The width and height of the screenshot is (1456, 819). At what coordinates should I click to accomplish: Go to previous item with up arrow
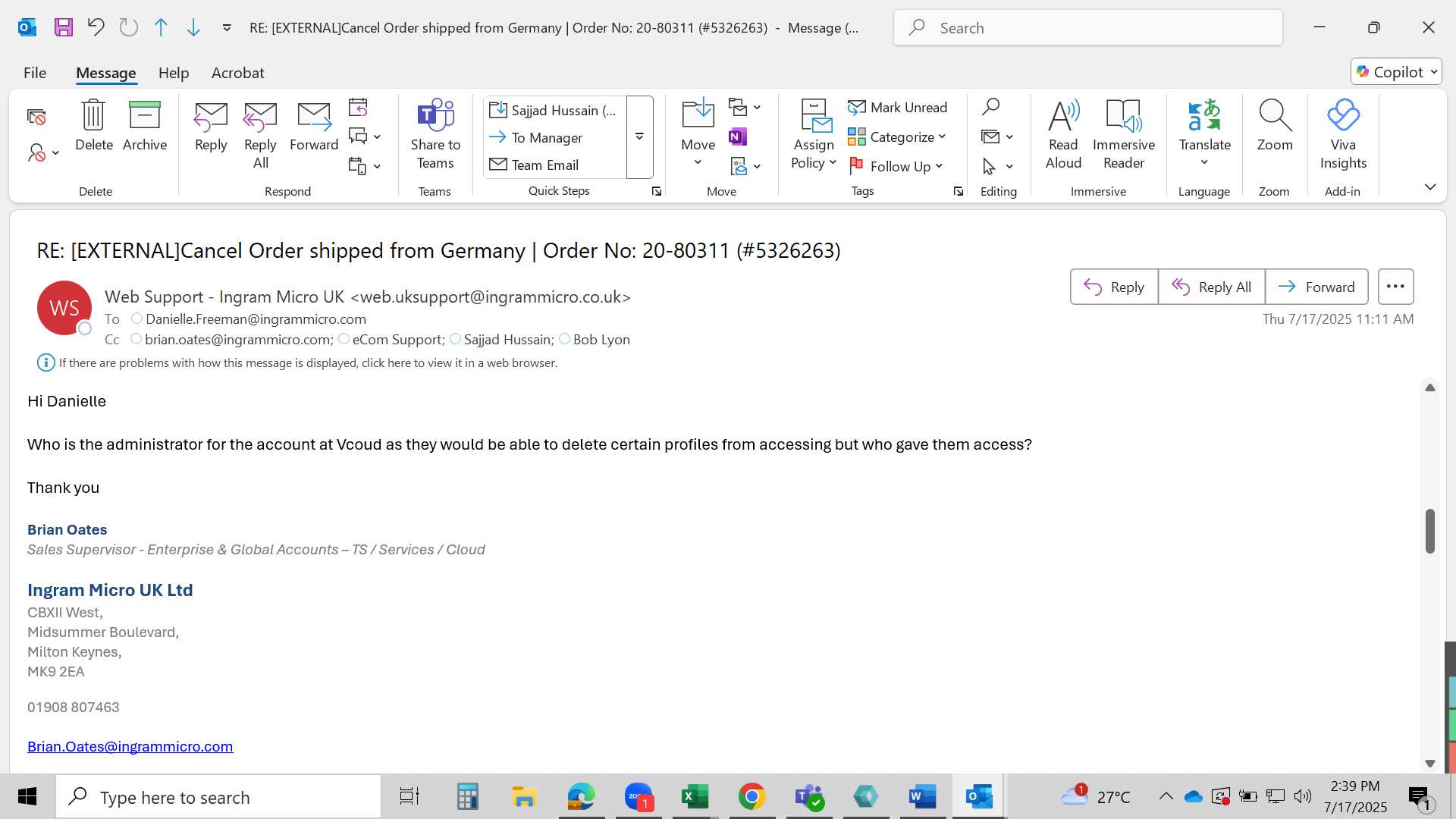click(161, 28)
